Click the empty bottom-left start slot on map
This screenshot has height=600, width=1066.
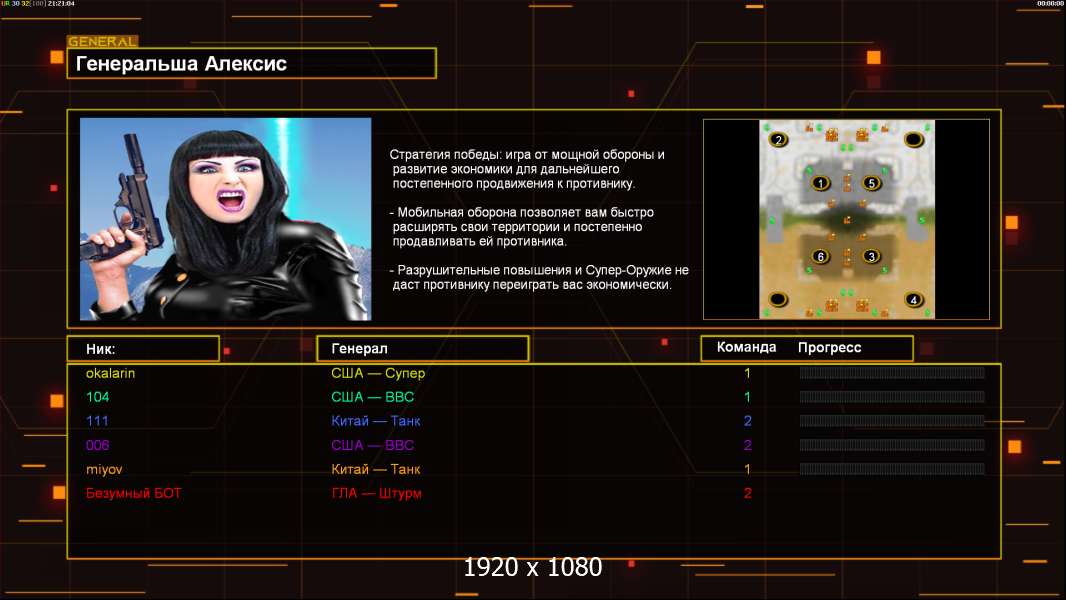point(779,299)
